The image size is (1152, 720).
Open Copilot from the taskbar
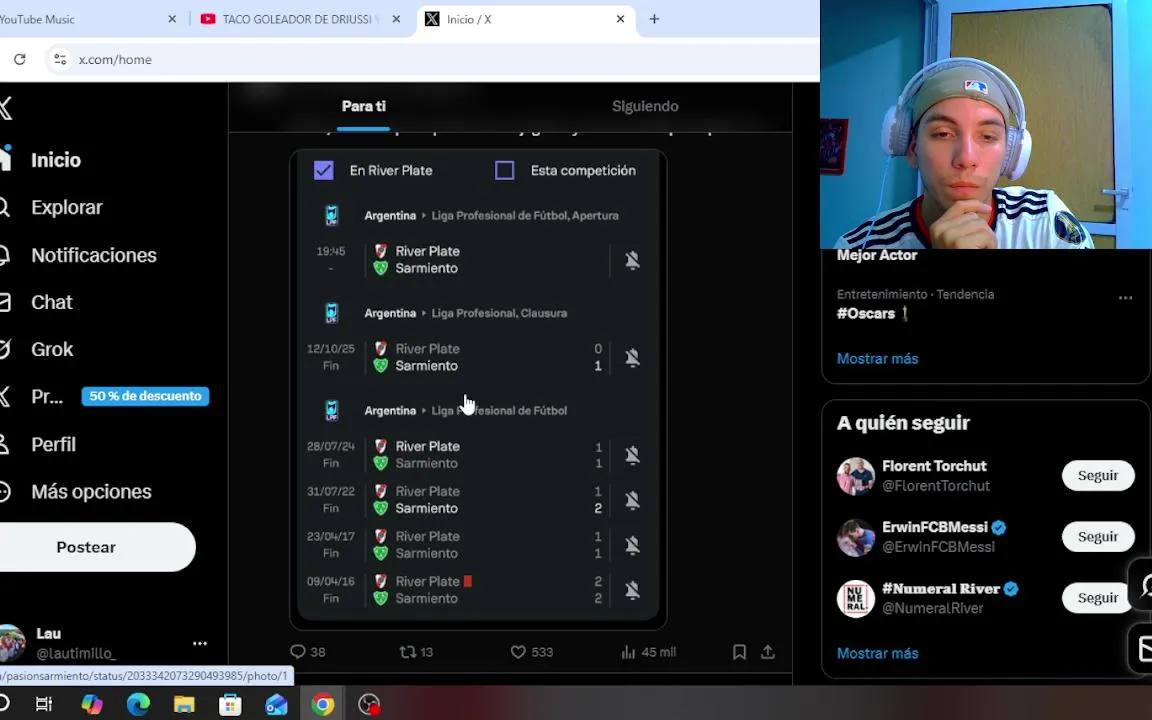pyautogui.click(x=92, y=704)
